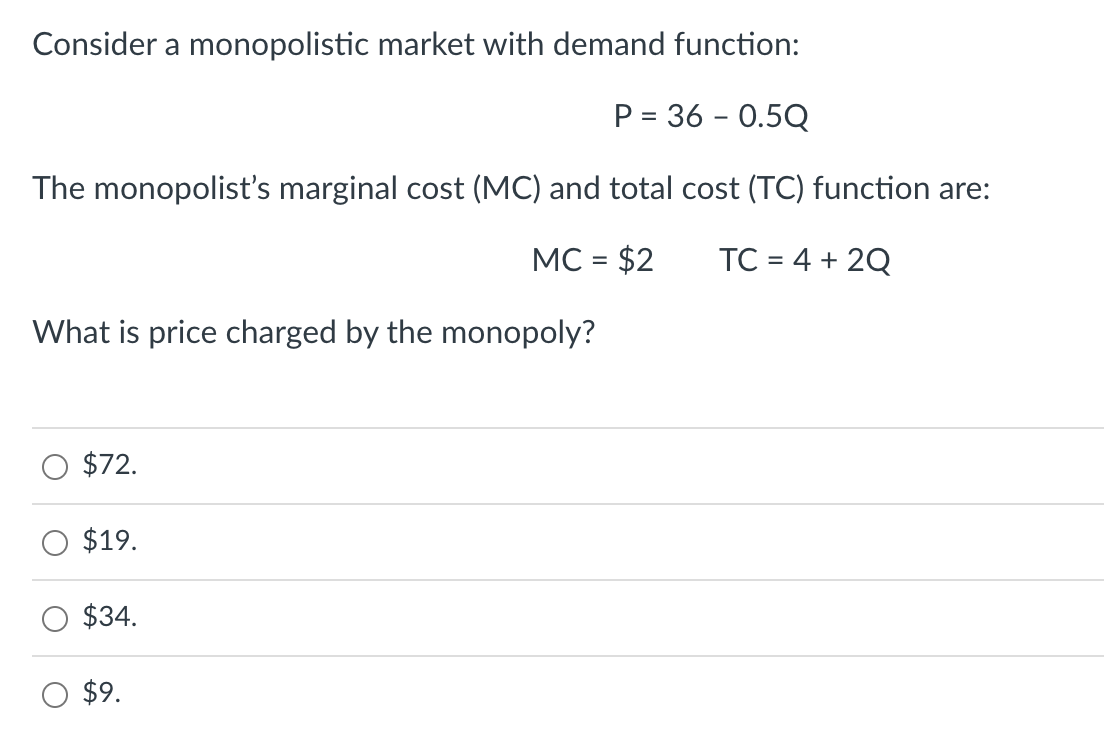Click the demand function P = 36 - 0.5Q
The image size is (1104, 754).
click(710, 116)
